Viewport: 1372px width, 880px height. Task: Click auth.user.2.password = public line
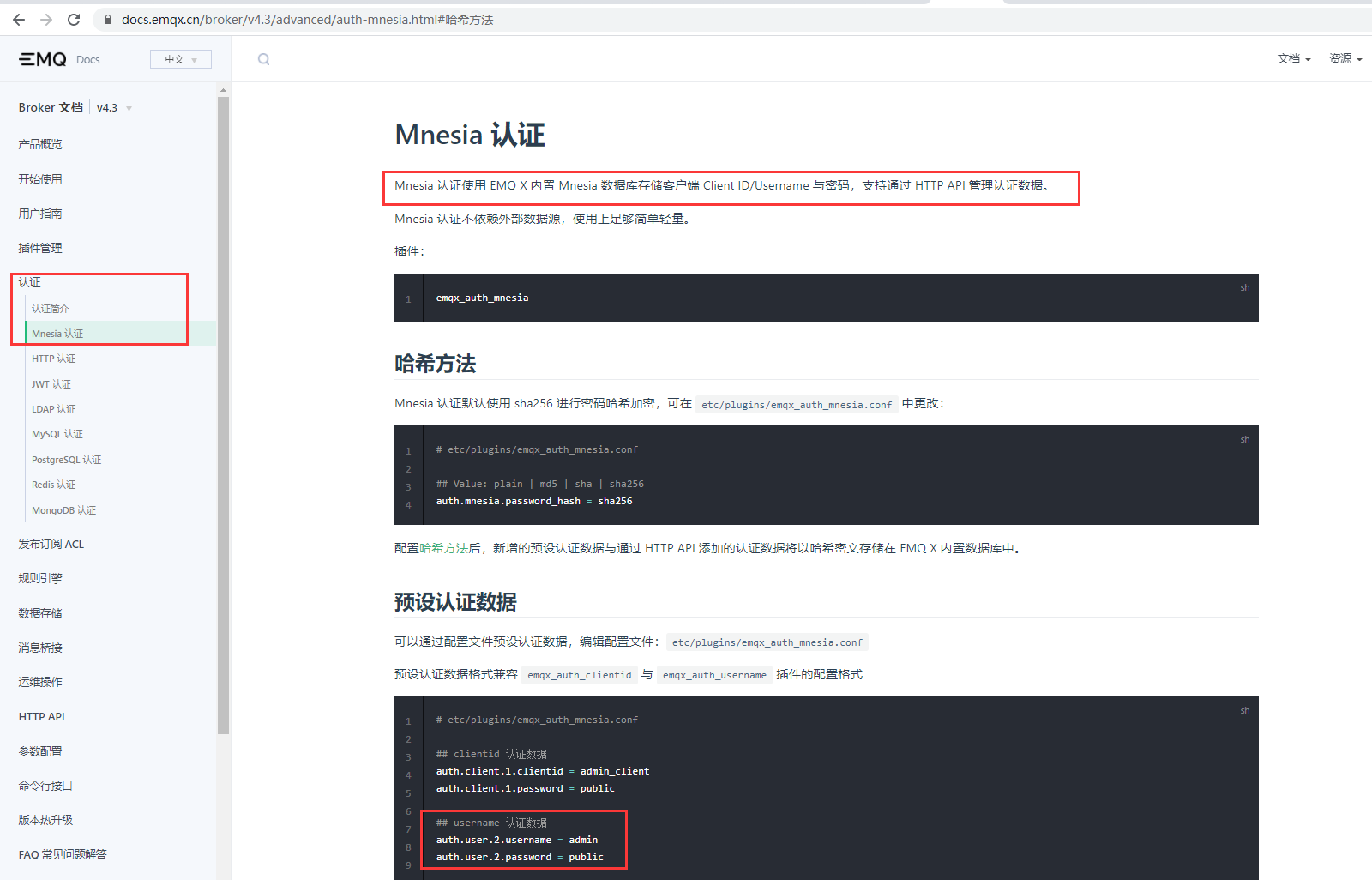pyautogui.click(x=520, y=857)
